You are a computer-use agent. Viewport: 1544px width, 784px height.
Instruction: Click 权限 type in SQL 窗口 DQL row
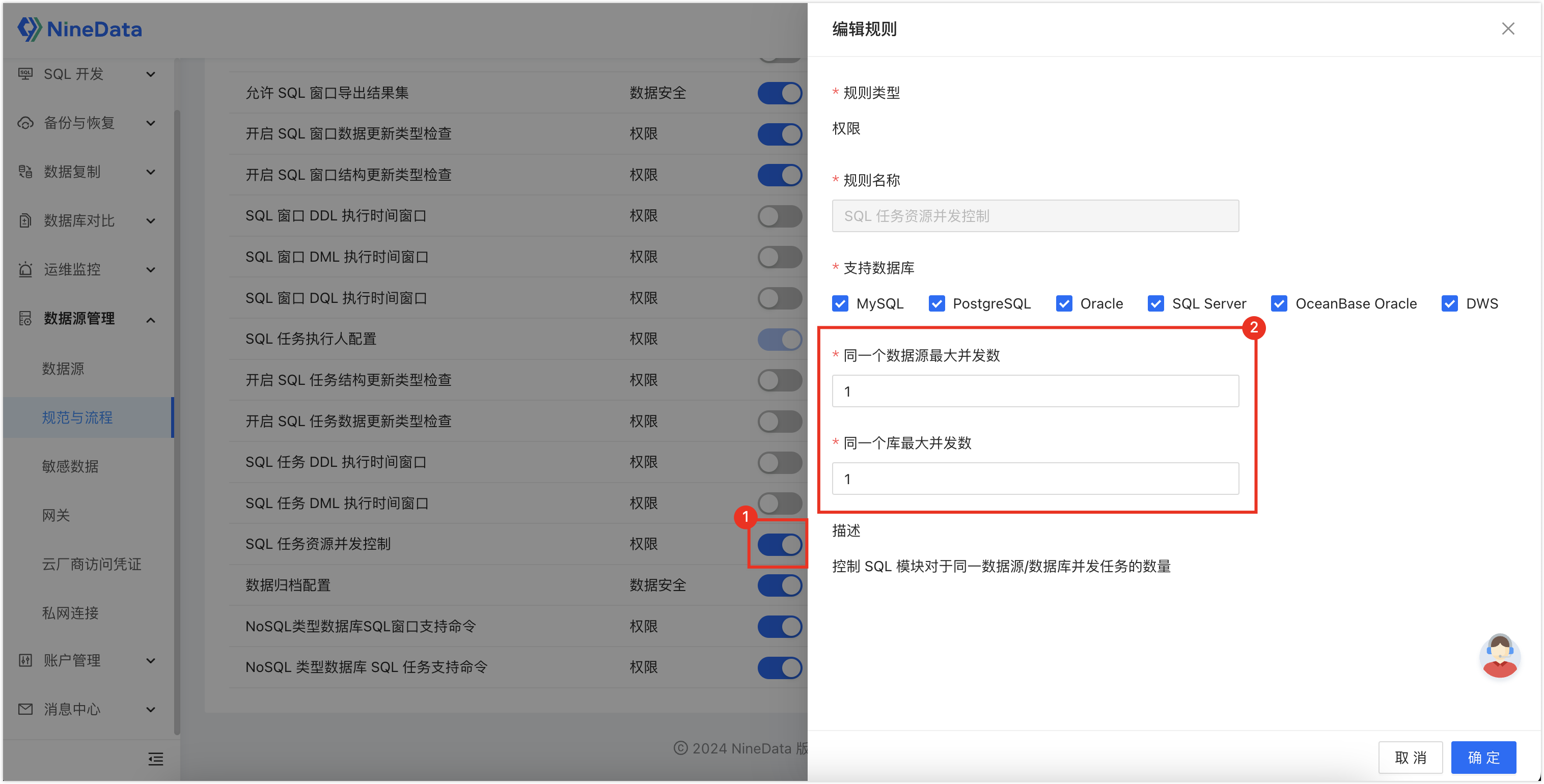(x=643, y=298)
